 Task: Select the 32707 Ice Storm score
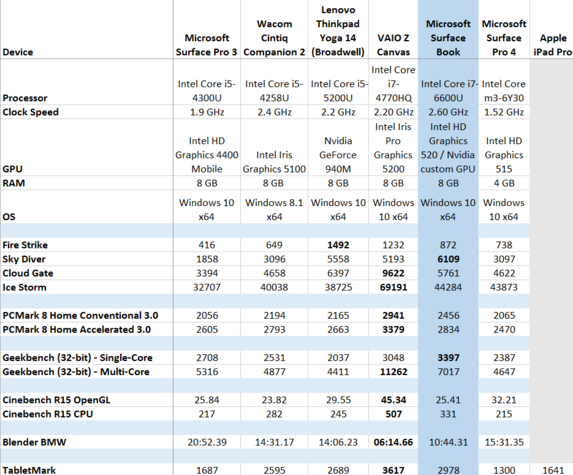click(207, 287)
